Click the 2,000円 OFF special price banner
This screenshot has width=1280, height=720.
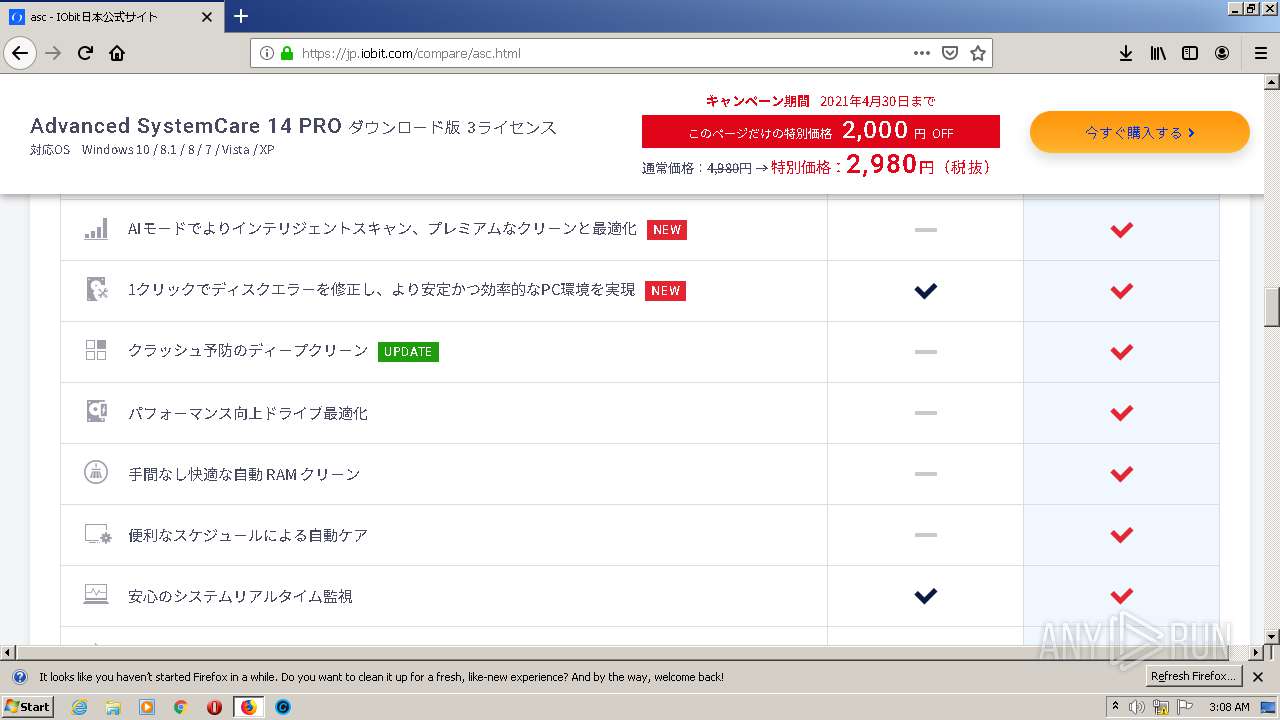coord(820,131)
